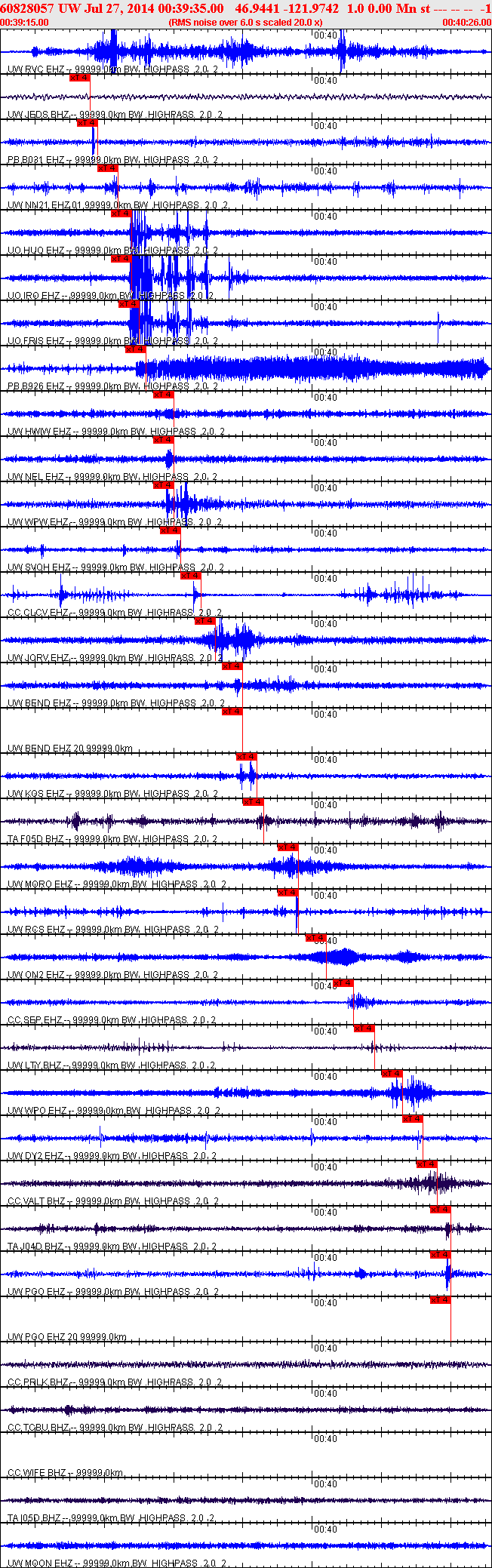Select the red pick marker on VALT trace

point(427,1164)
